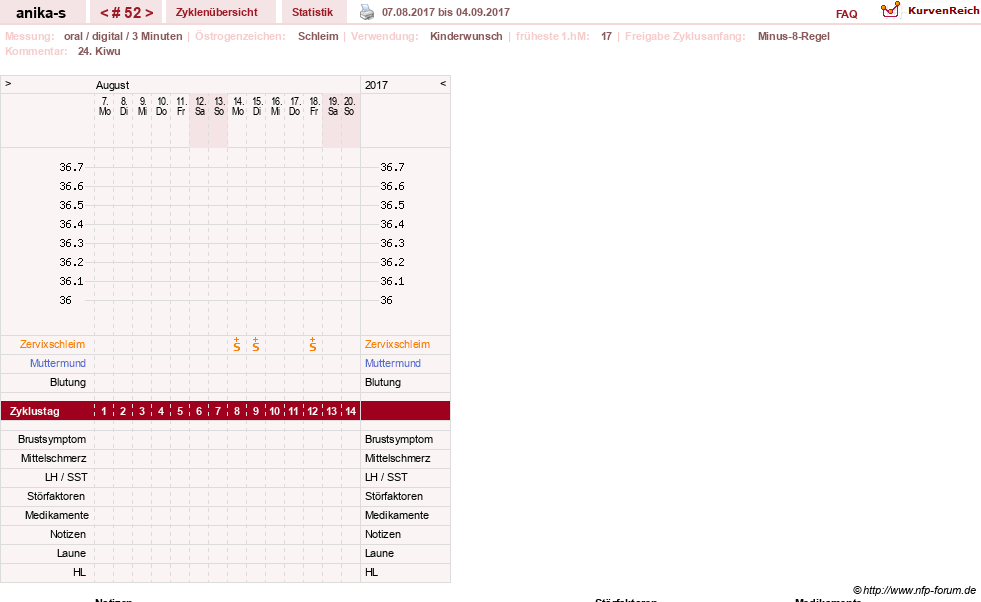Viewport: 981px width, 602px height.
Task: Click the '<' arrow right of 2017
Action: (x=443, y=83)
